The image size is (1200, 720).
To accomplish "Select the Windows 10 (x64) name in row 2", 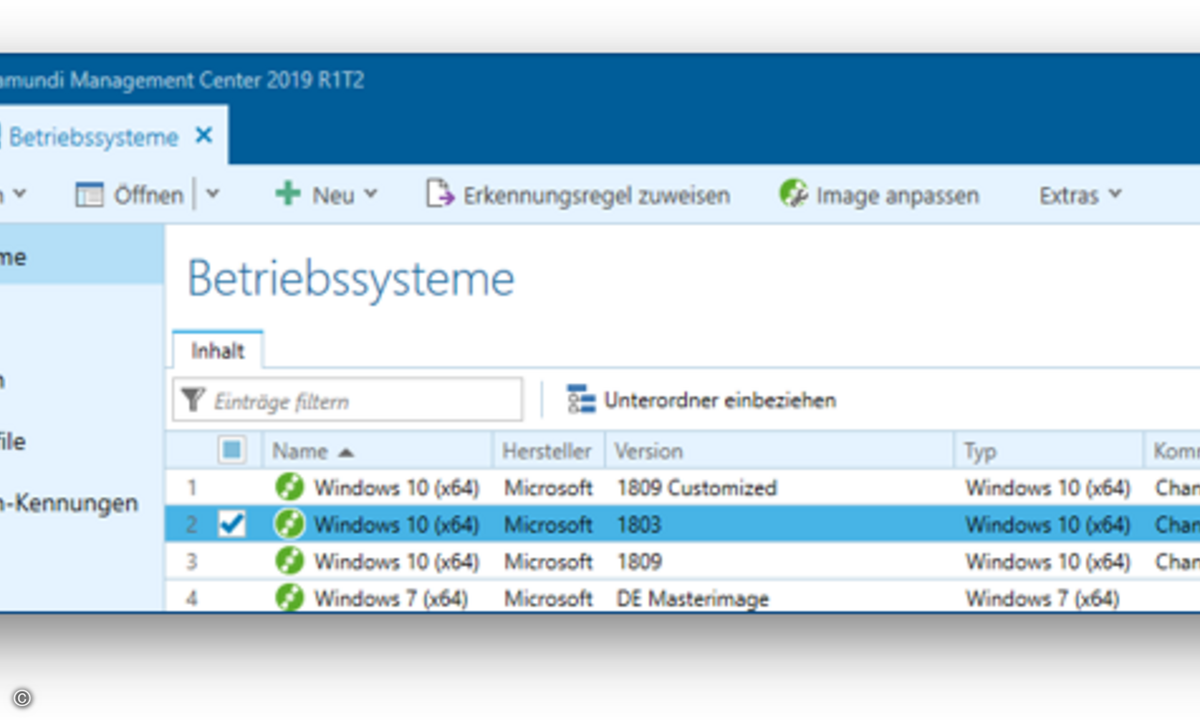I will pos(397,524).
